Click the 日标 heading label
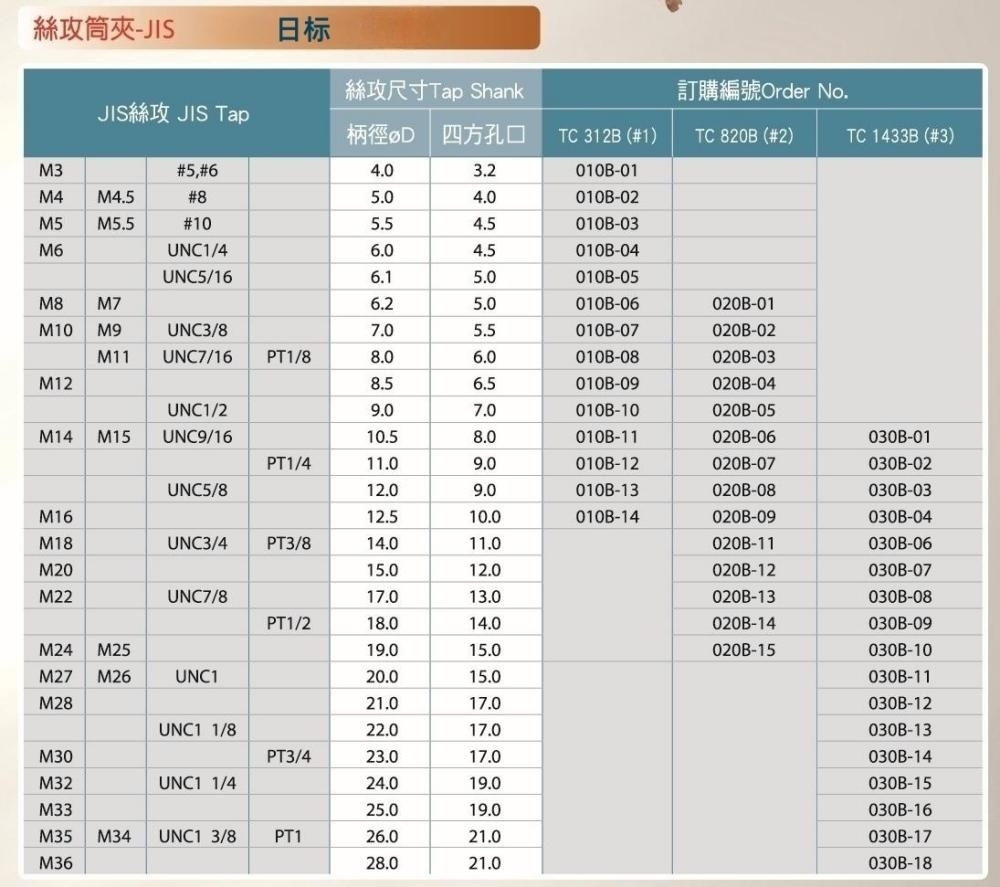Viewport: 1000px width, 887px height. pos(303,29)
